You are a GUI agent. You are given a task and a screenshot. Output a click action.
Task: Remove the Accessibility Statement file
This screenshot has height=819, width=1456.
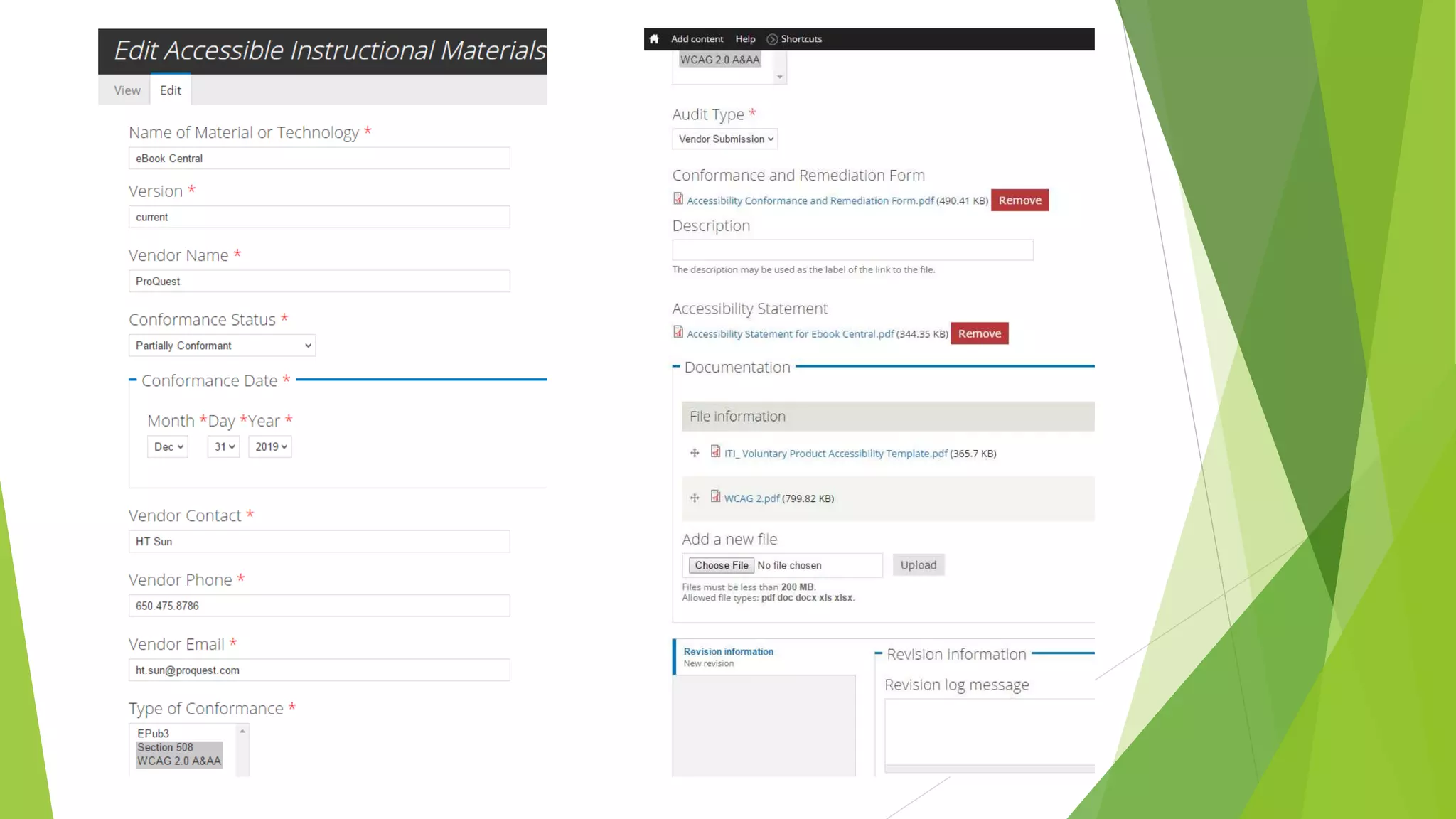(x=979, y=333)
